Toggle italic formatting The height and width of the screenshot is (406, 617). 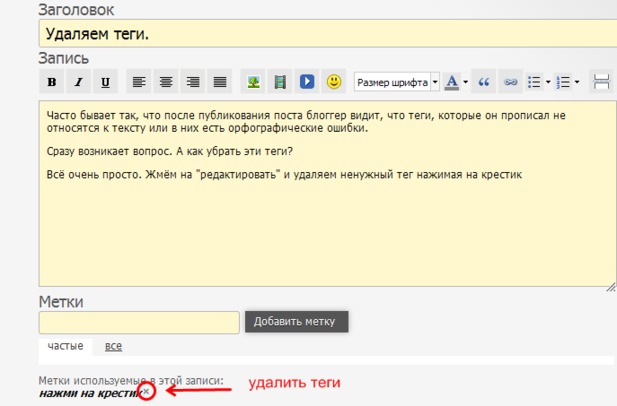click(78, 82)
